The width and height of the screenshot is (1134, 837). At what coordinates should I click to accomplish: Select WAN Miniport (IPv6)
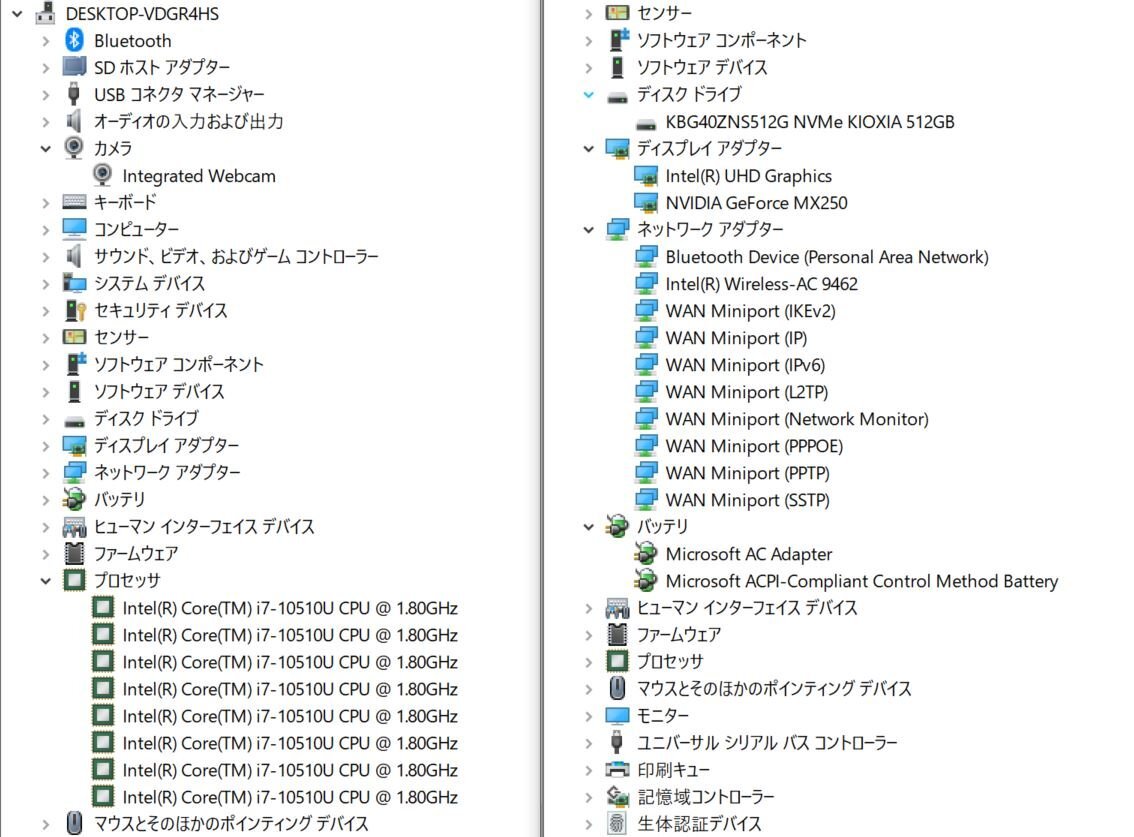(x=745, y=365)
